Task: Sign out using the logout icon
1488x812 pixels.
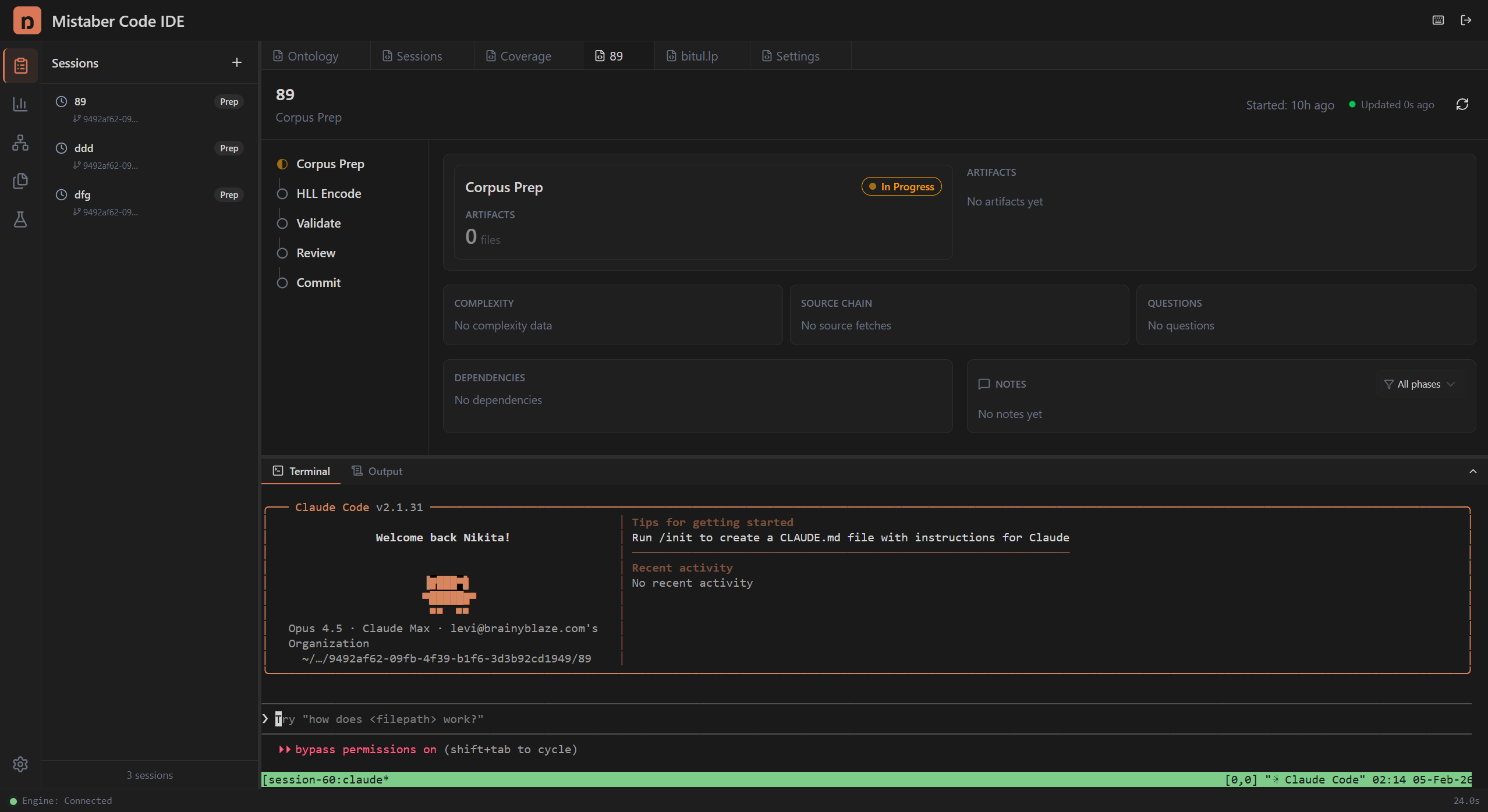Action: click(x=1466, y=20)
